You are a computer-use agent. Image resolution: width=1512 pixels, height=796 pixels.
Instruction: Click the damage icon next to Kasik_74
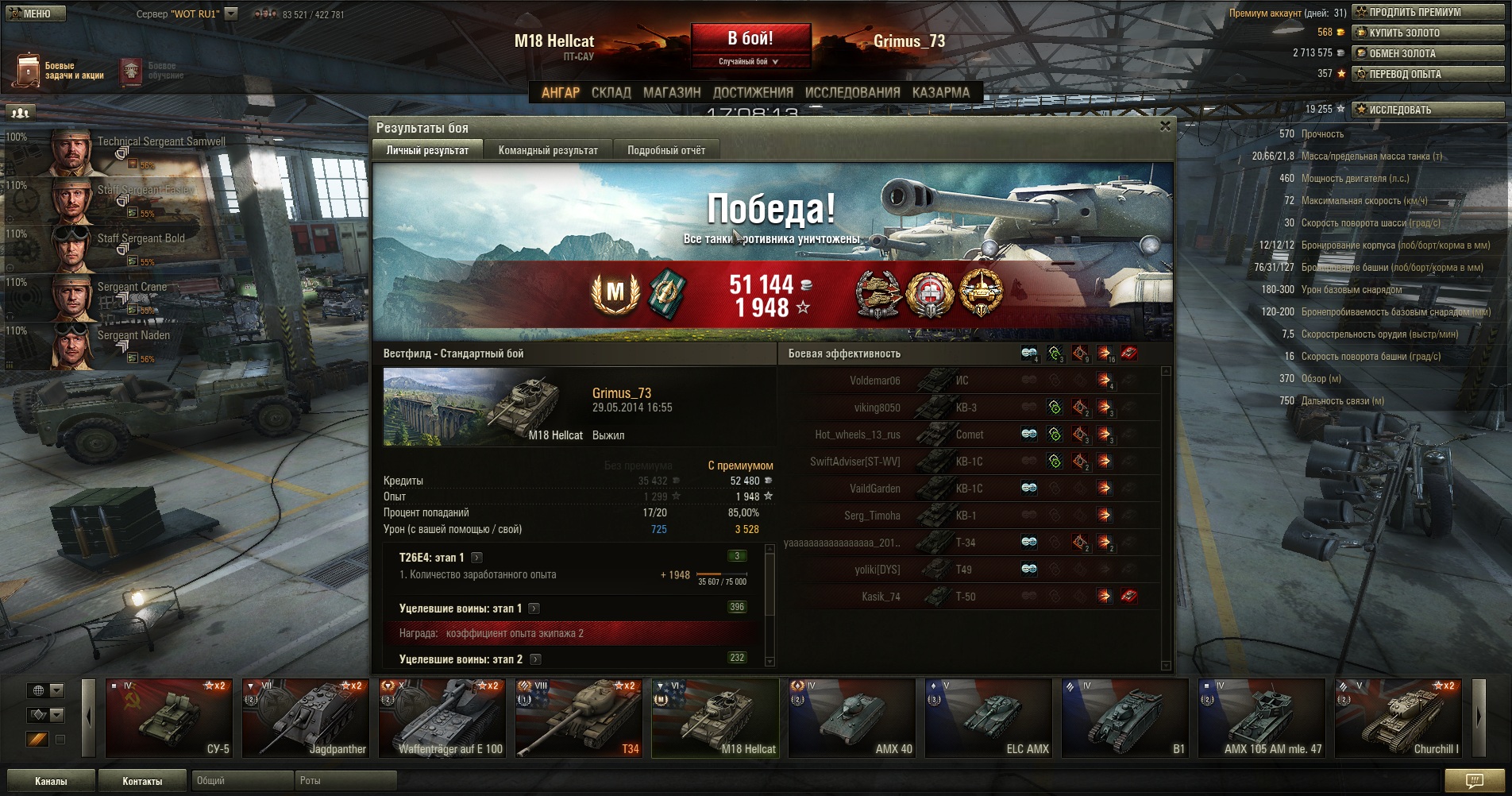[x=1104, y=596]
